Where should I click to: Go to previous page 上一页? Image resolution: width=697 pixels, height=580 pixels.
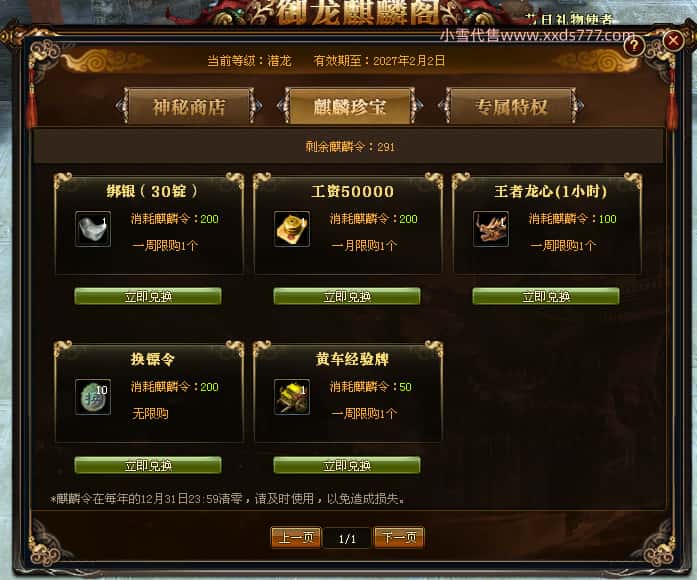point(296,538)
